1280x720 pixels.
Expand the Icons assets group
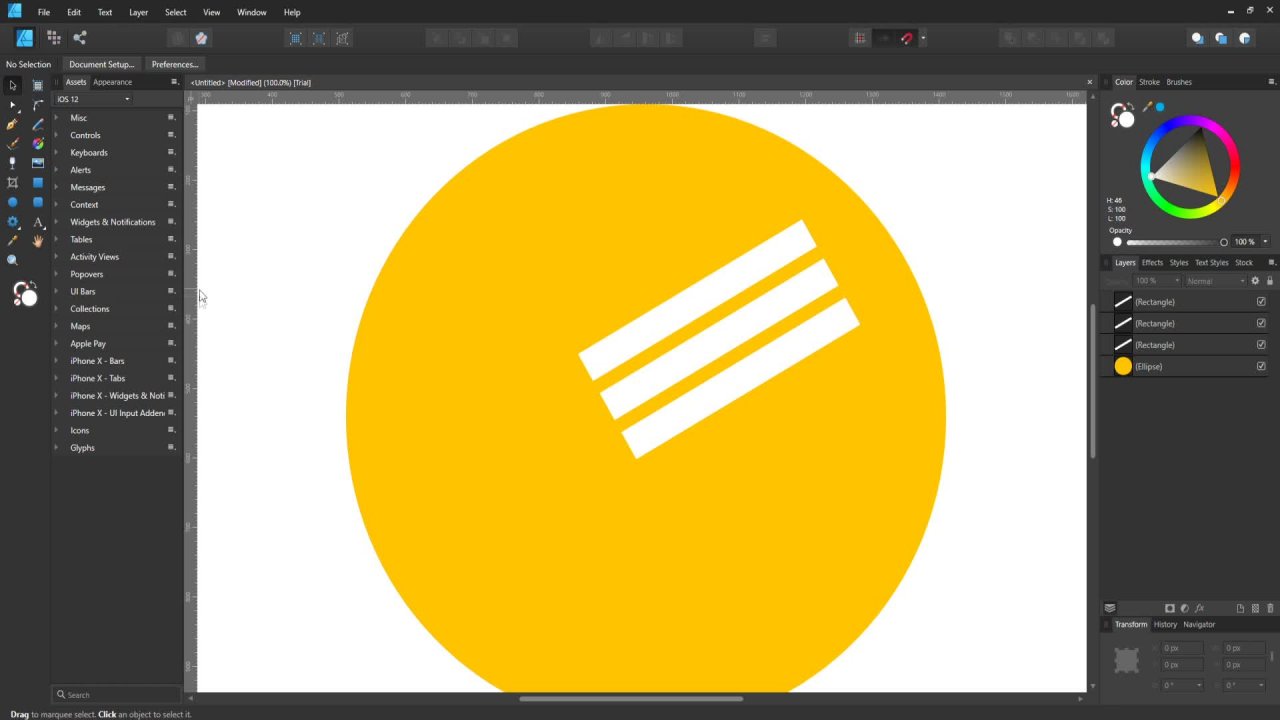click(56, 430)
